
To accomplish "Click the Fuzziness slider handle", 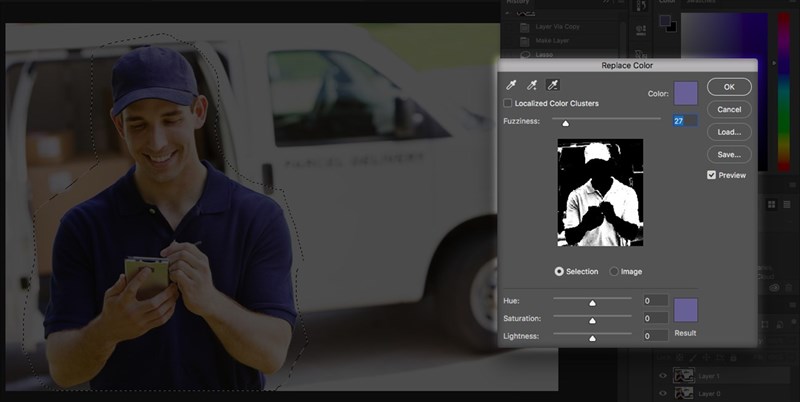I will click(x=565, y=123).
